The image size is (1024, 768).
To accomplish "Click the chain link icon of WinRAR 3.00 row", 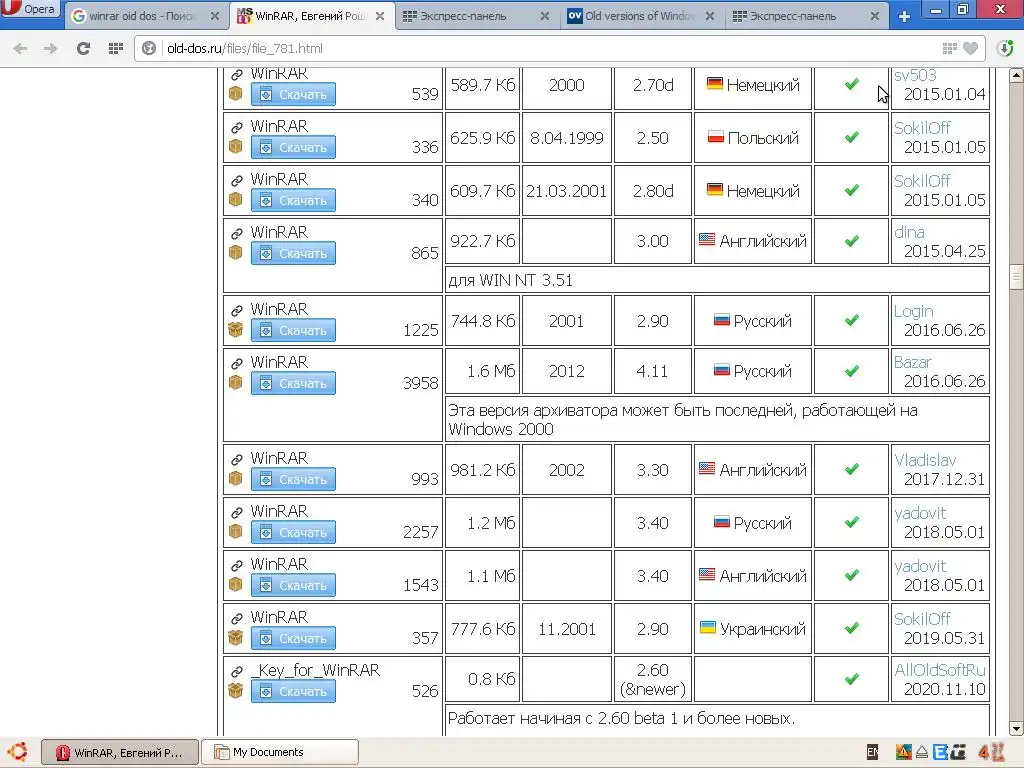I will point(236,233).
